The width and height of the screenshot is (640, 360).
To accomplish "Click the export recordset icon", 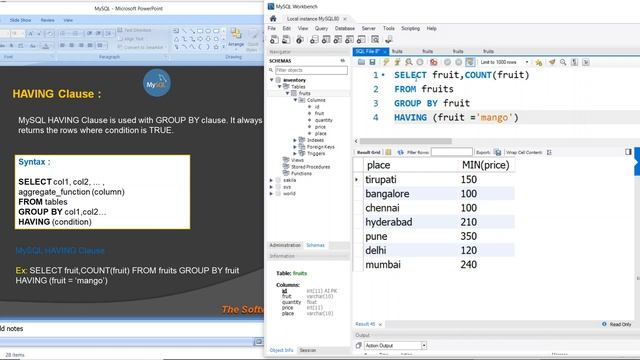I will coord(498,152).
